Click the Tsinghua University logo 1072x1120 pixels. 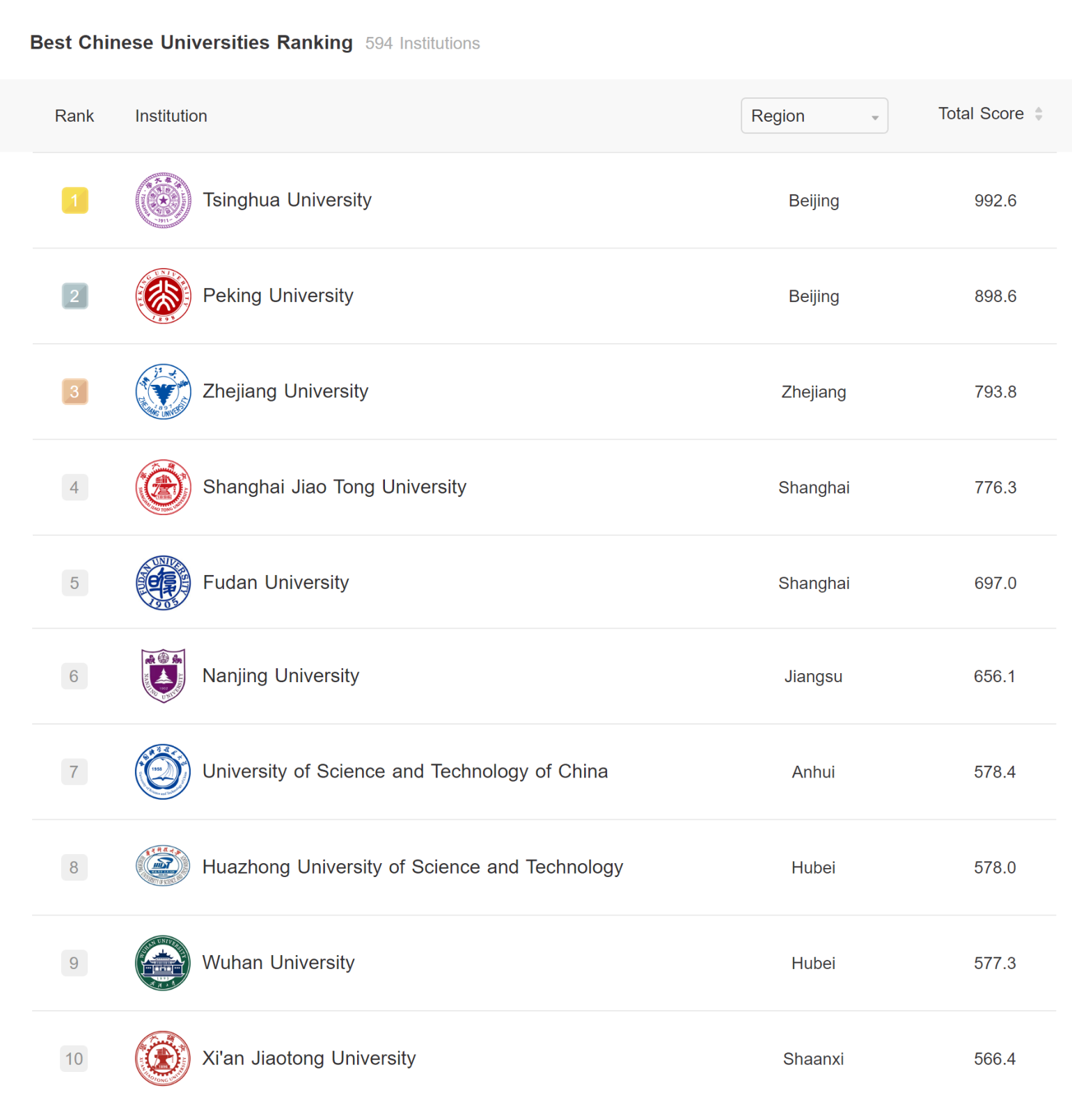point(163,200)
